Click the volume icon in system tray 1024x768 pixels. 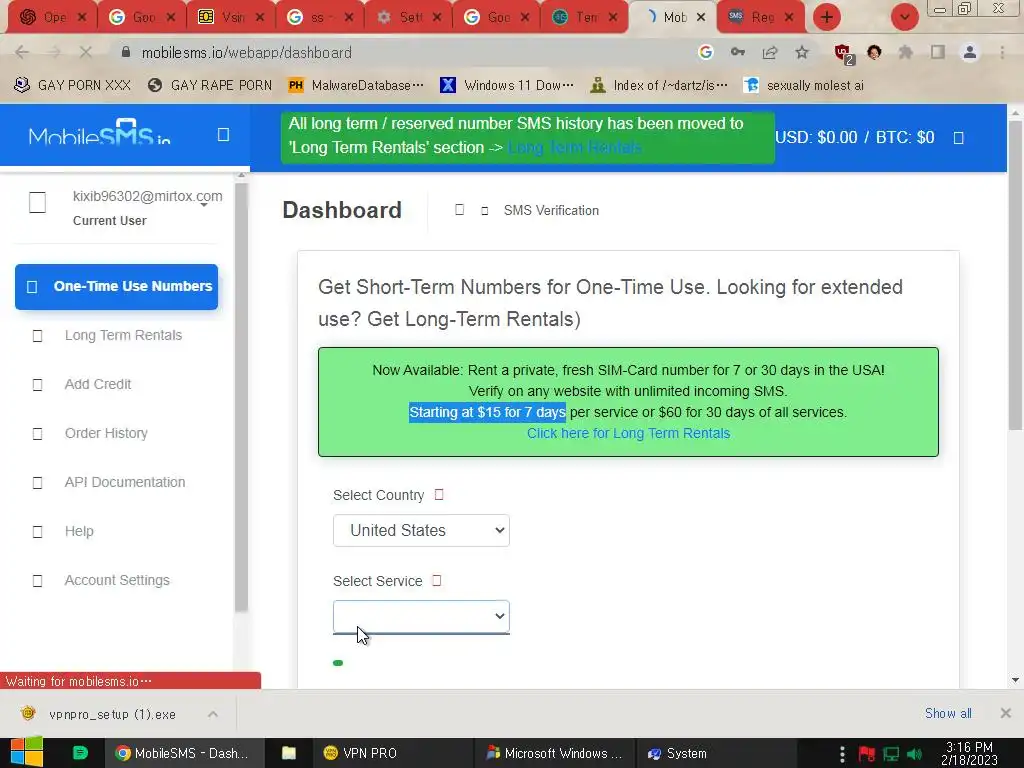point(915,754)
